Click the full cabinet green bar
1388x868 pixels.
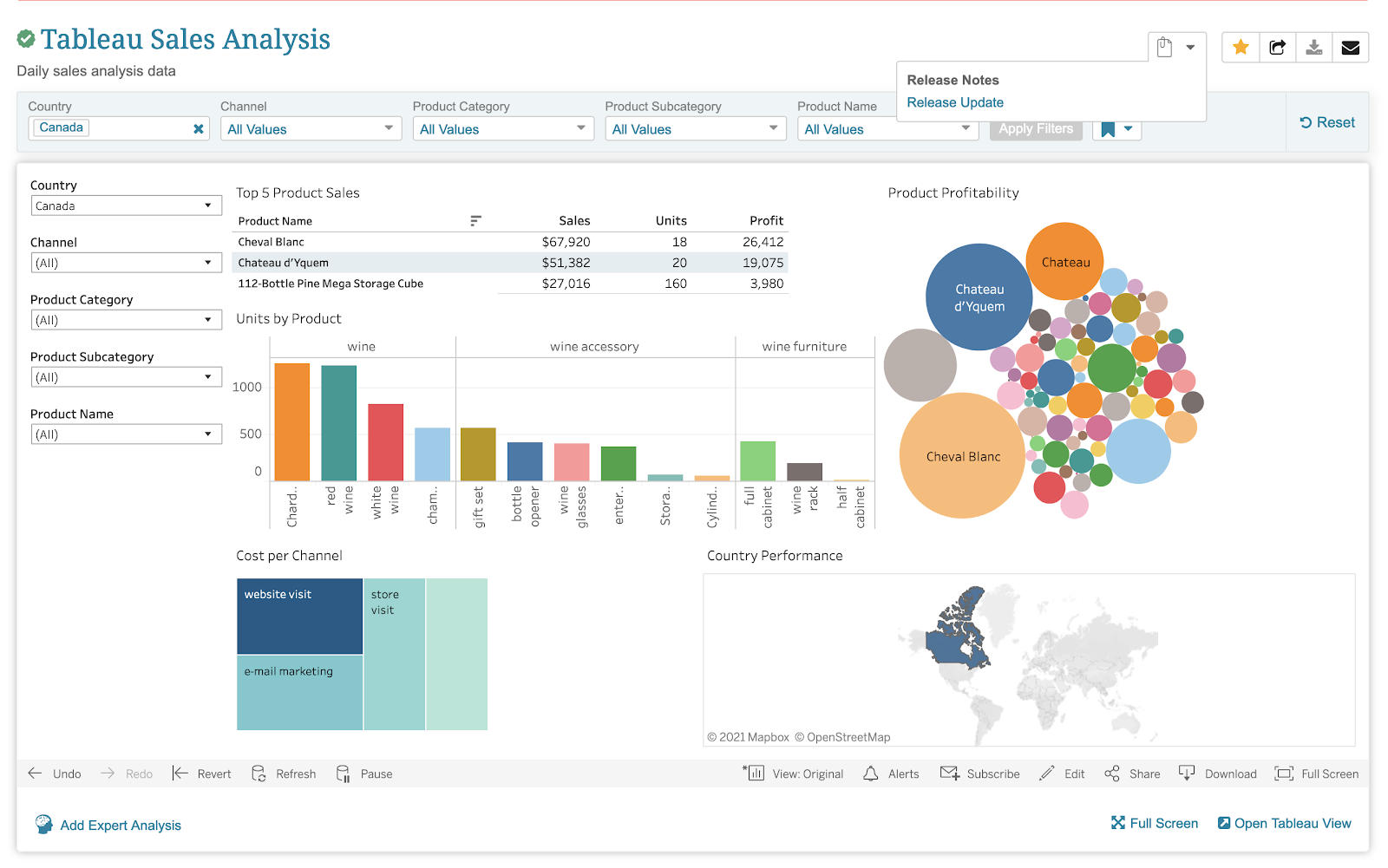pyautogui.click(x=757, y=461)
